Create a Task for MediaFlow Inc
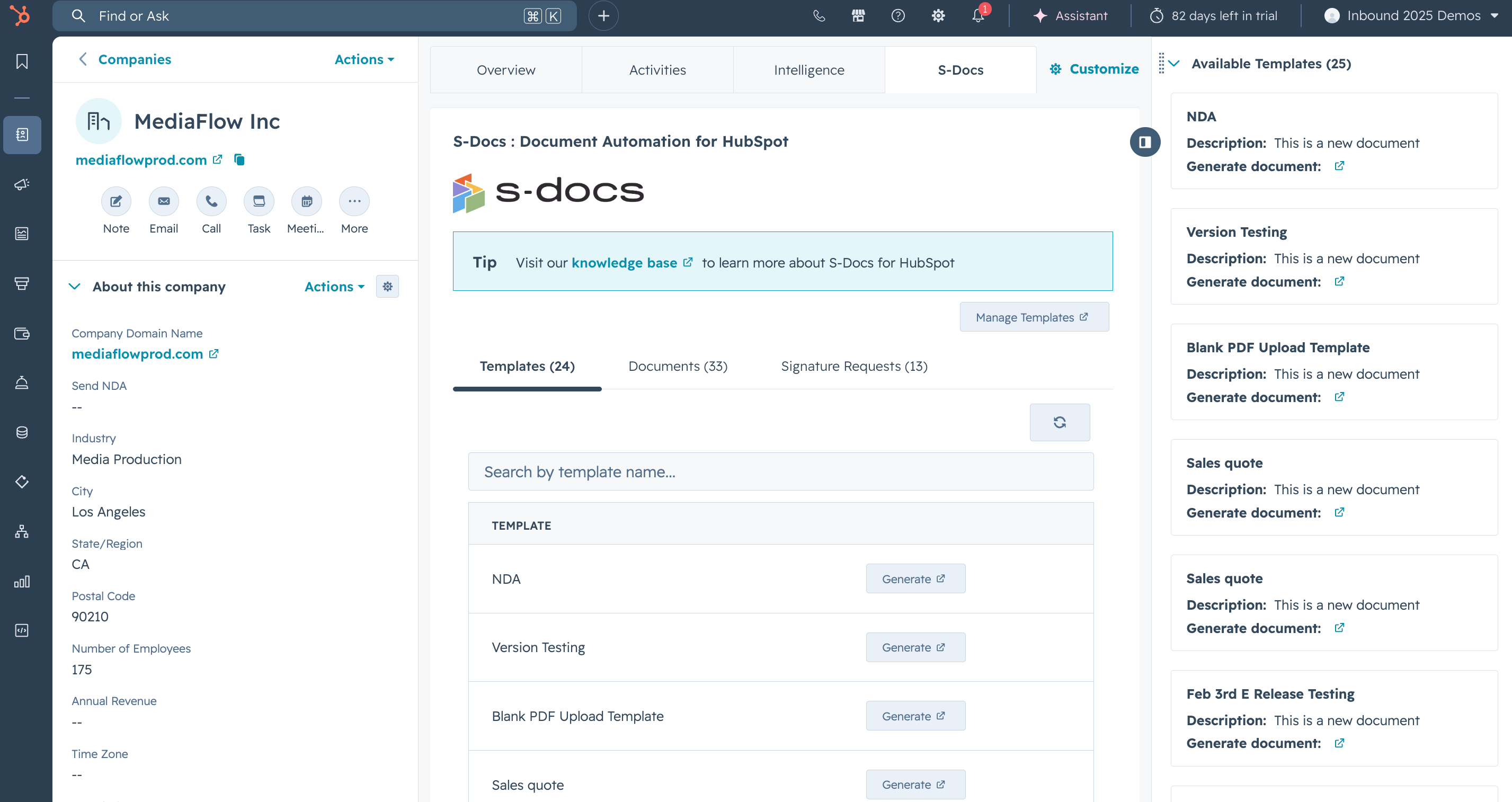The height and width of the screenshot is (802, 1512). (x=259, y=201)
